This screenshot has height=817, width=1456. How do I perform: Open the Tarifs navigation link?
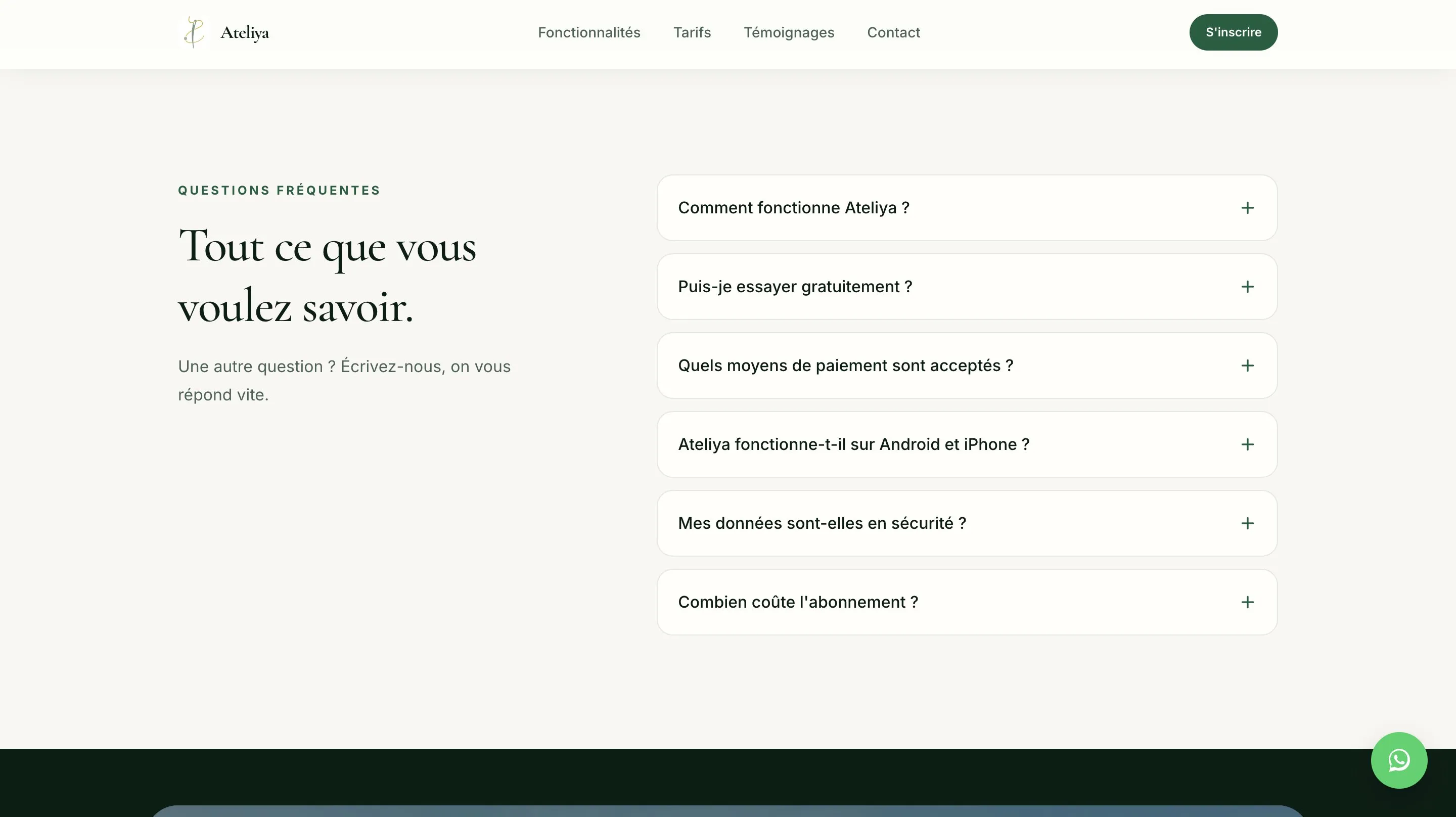[692, 32]
